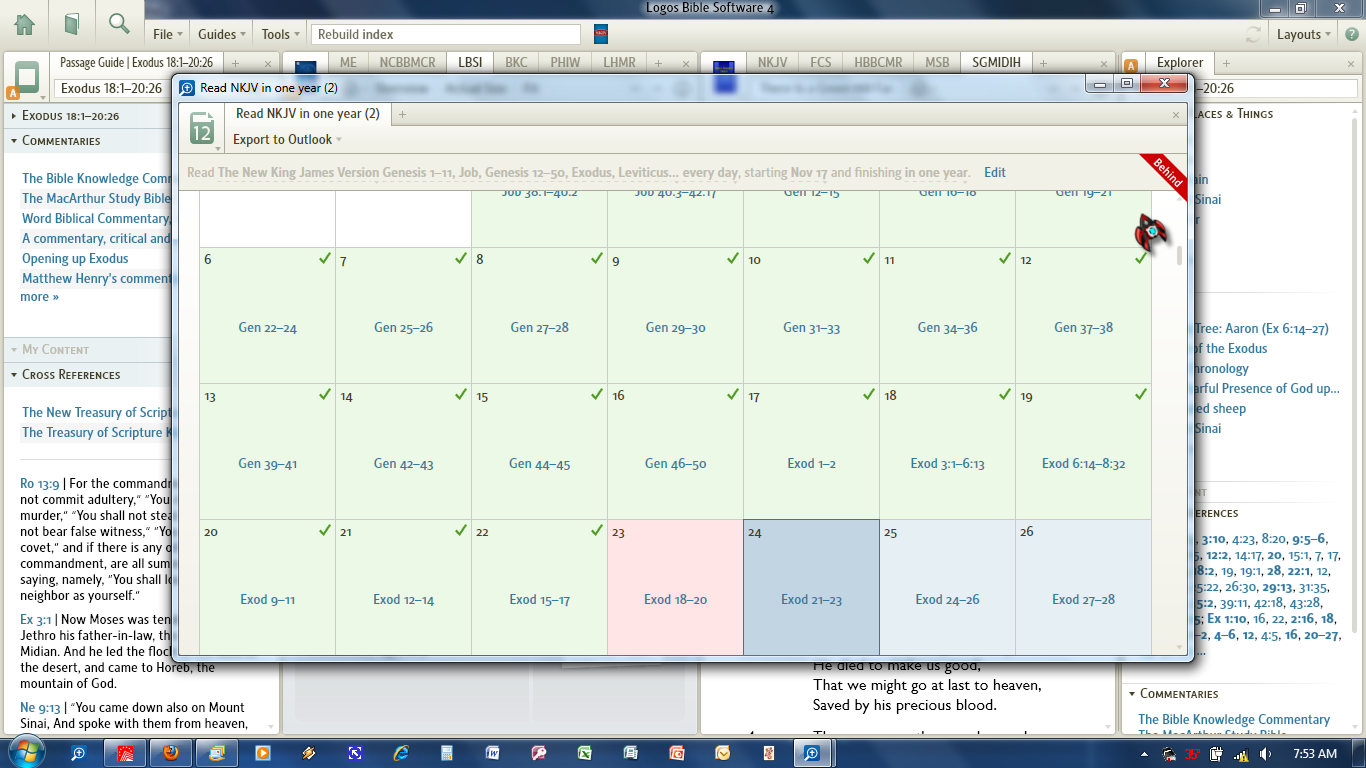
Task: Click the Rebuild index command box
Action: [x=446, y=34]
